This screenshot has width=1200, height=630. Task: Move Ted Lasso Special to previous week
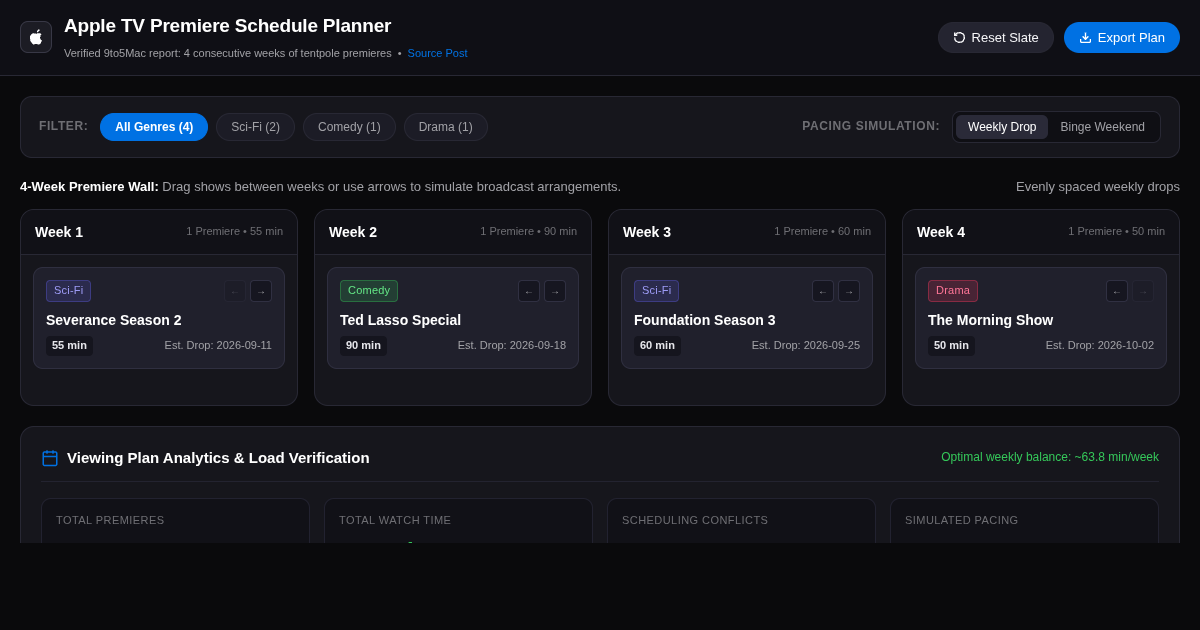pyautogui.click(x=529, y=291)
